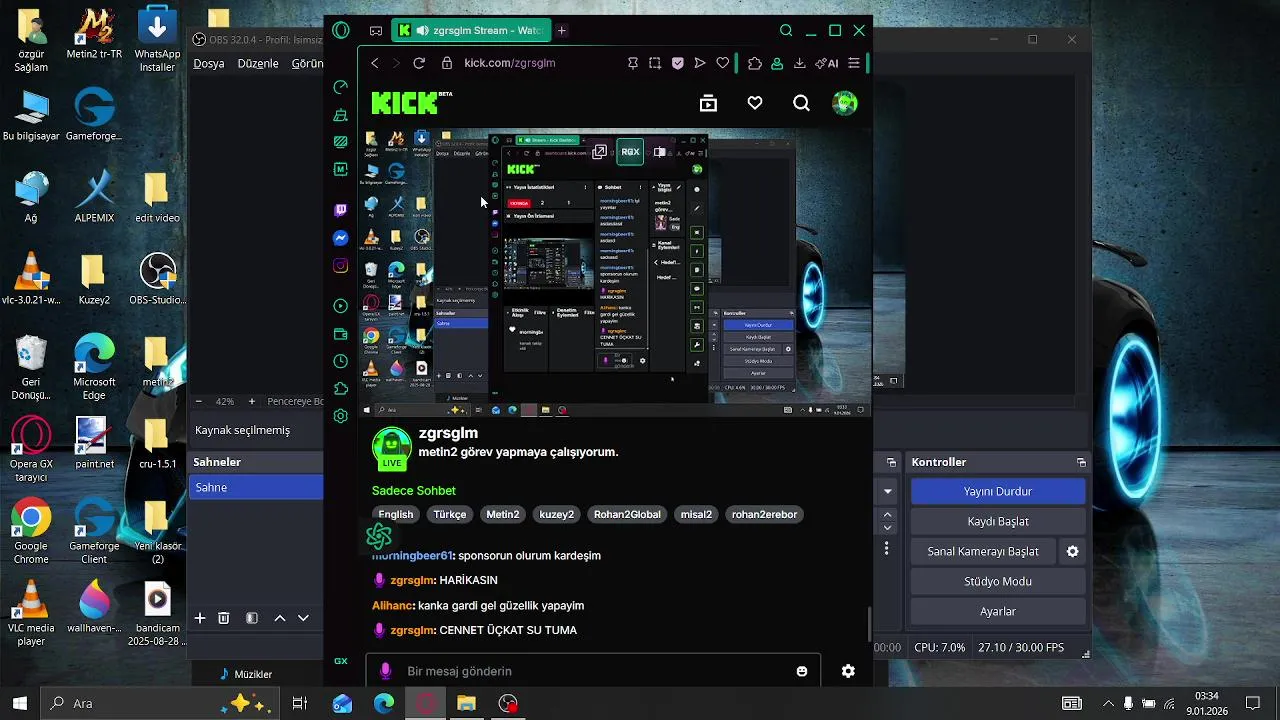Screen dimensions: 1280x720
Task: Move scene up in OBS
Action: point(280,618)
